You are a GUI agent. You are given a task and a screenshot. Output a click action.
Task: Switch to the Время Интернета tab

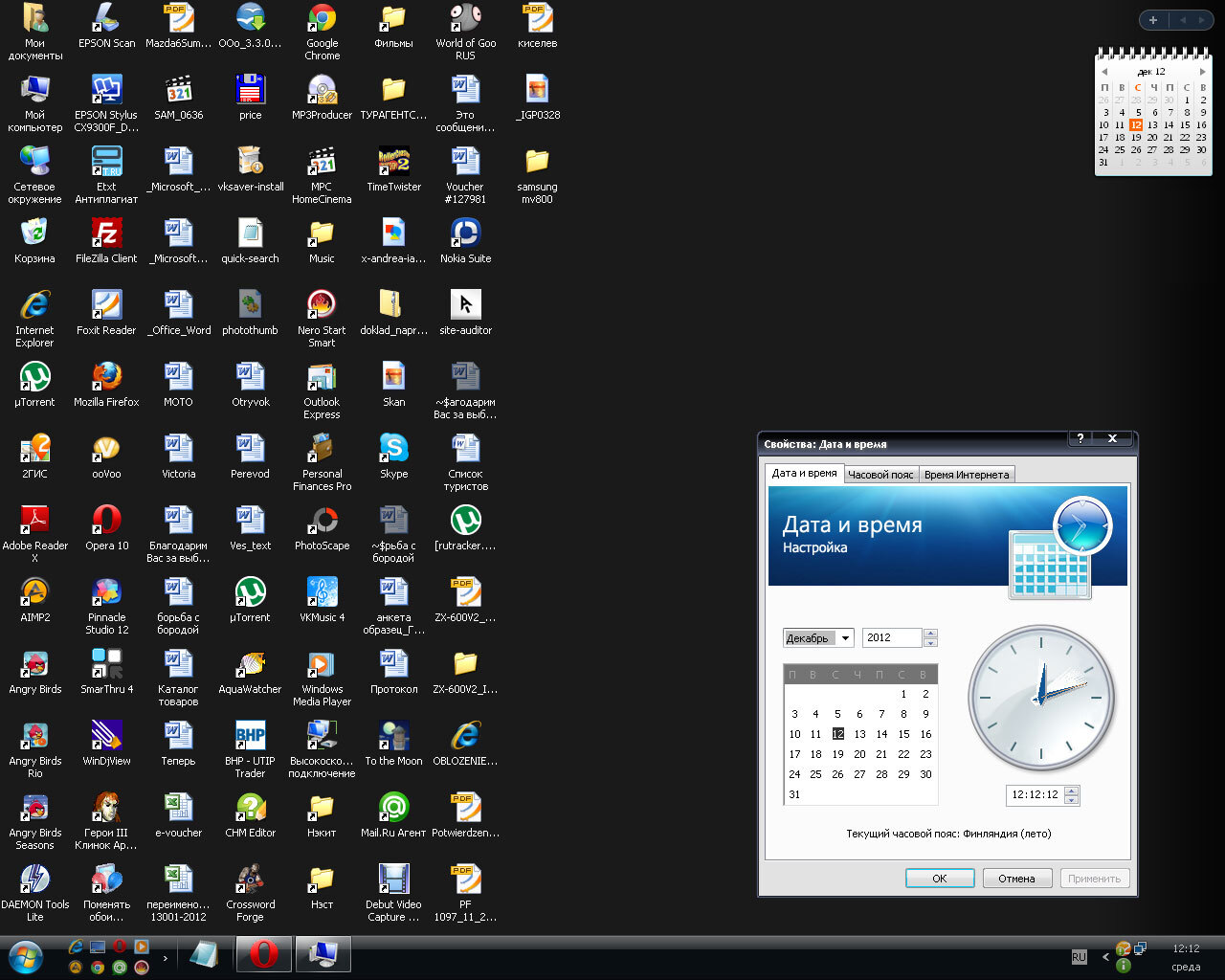pos(967,475)
